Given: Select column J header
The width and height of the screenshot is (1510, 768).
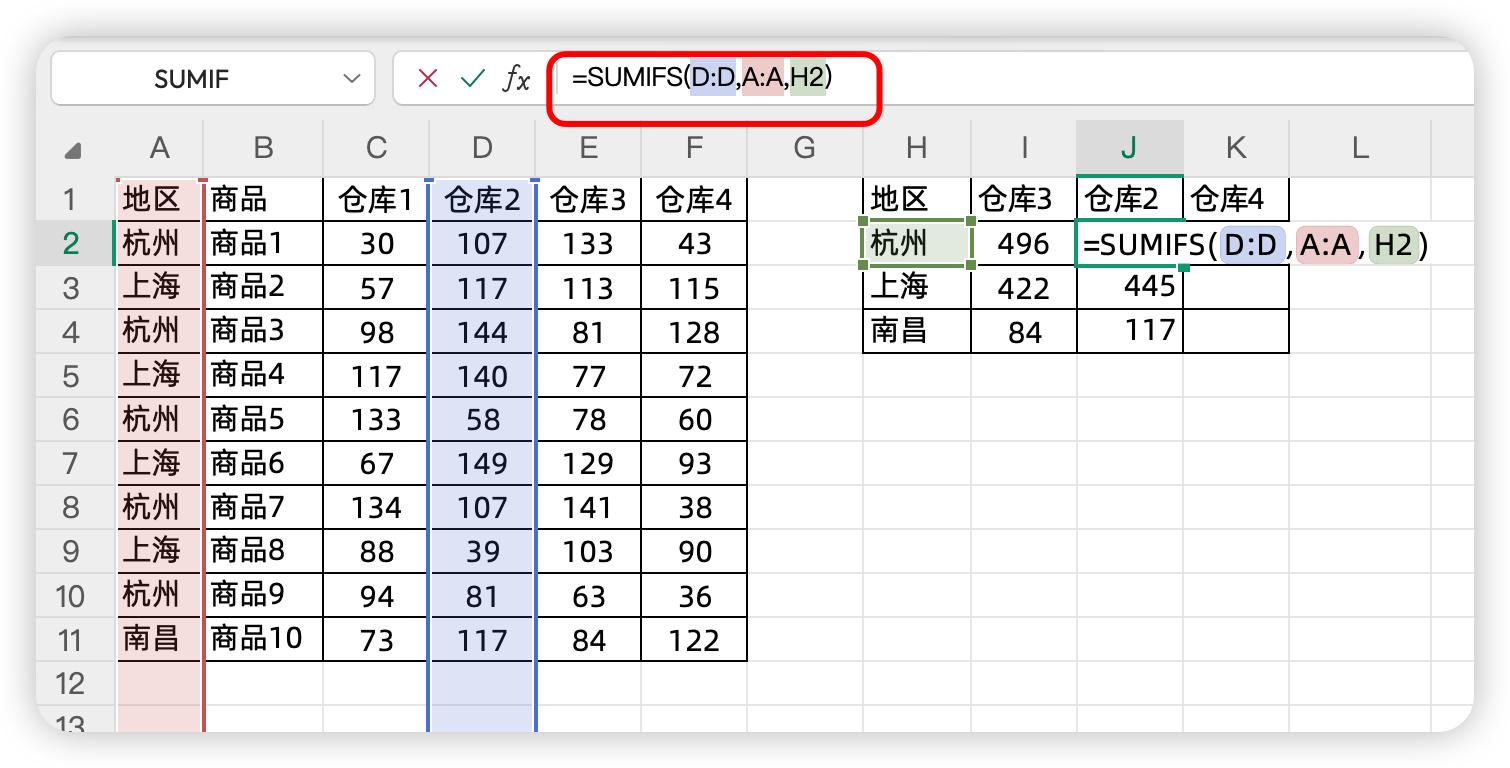Looking at the screenshot, I should pyautogui.click(x=1130, y=149).
